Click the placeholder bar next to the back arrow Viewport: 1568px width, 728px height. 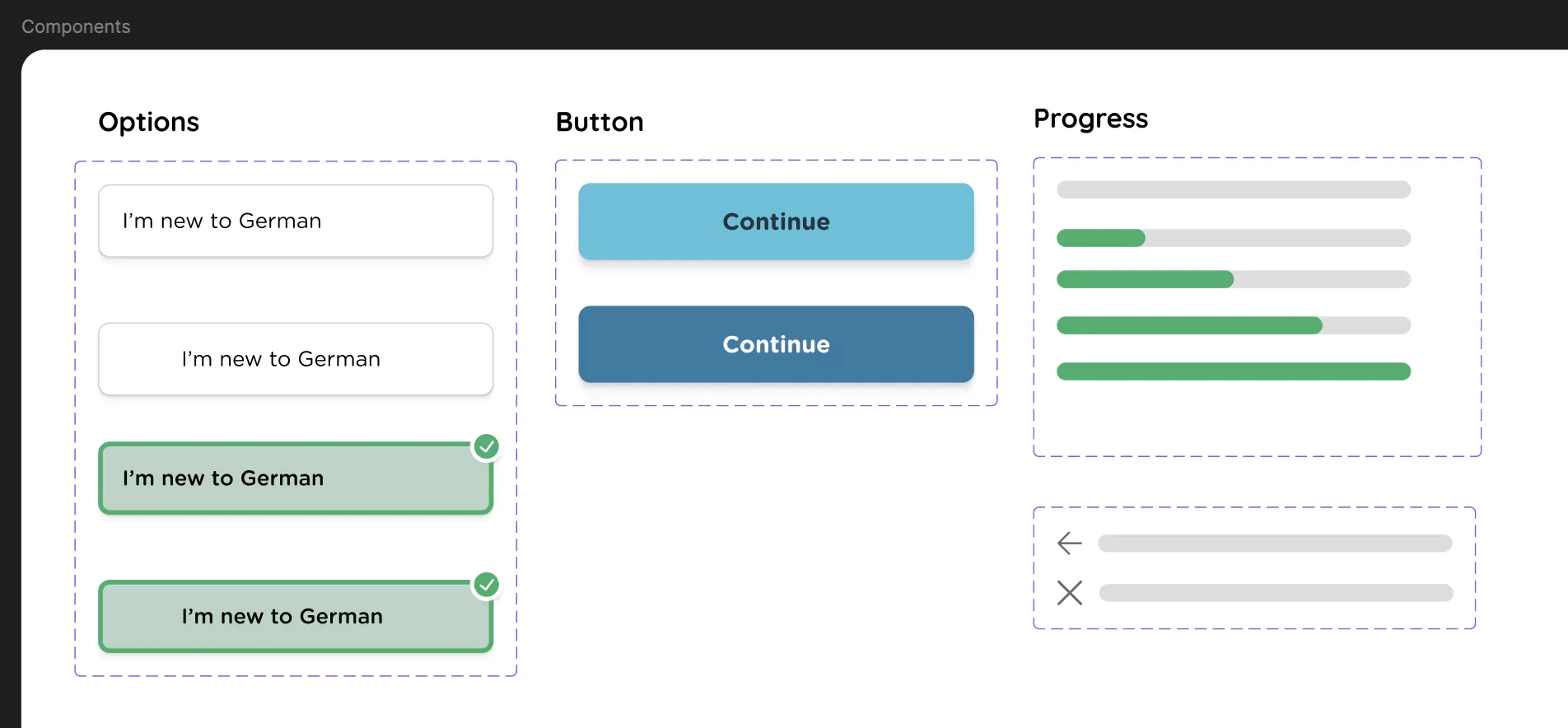click(1275, 543)
